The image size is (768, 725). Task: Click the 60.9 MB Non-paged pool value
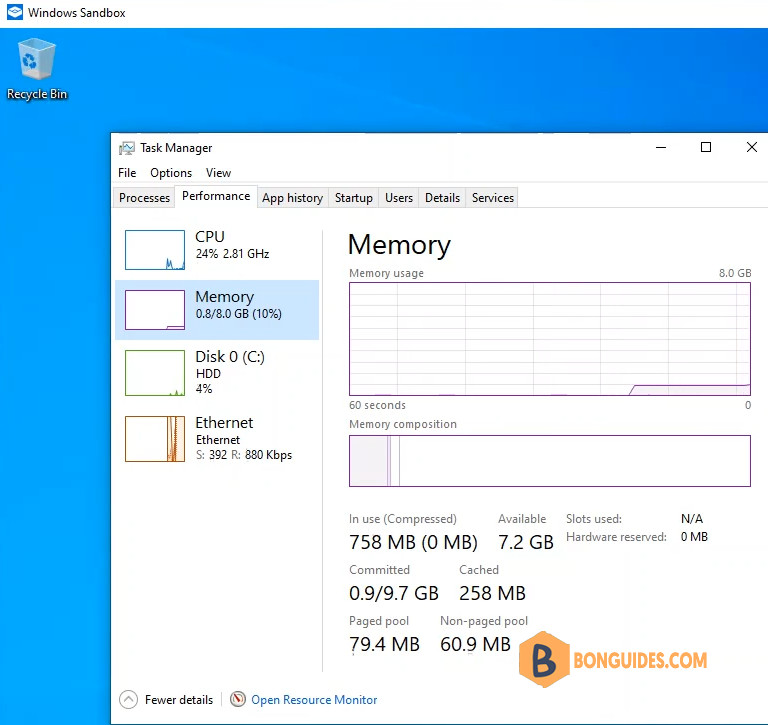(475, 644)
